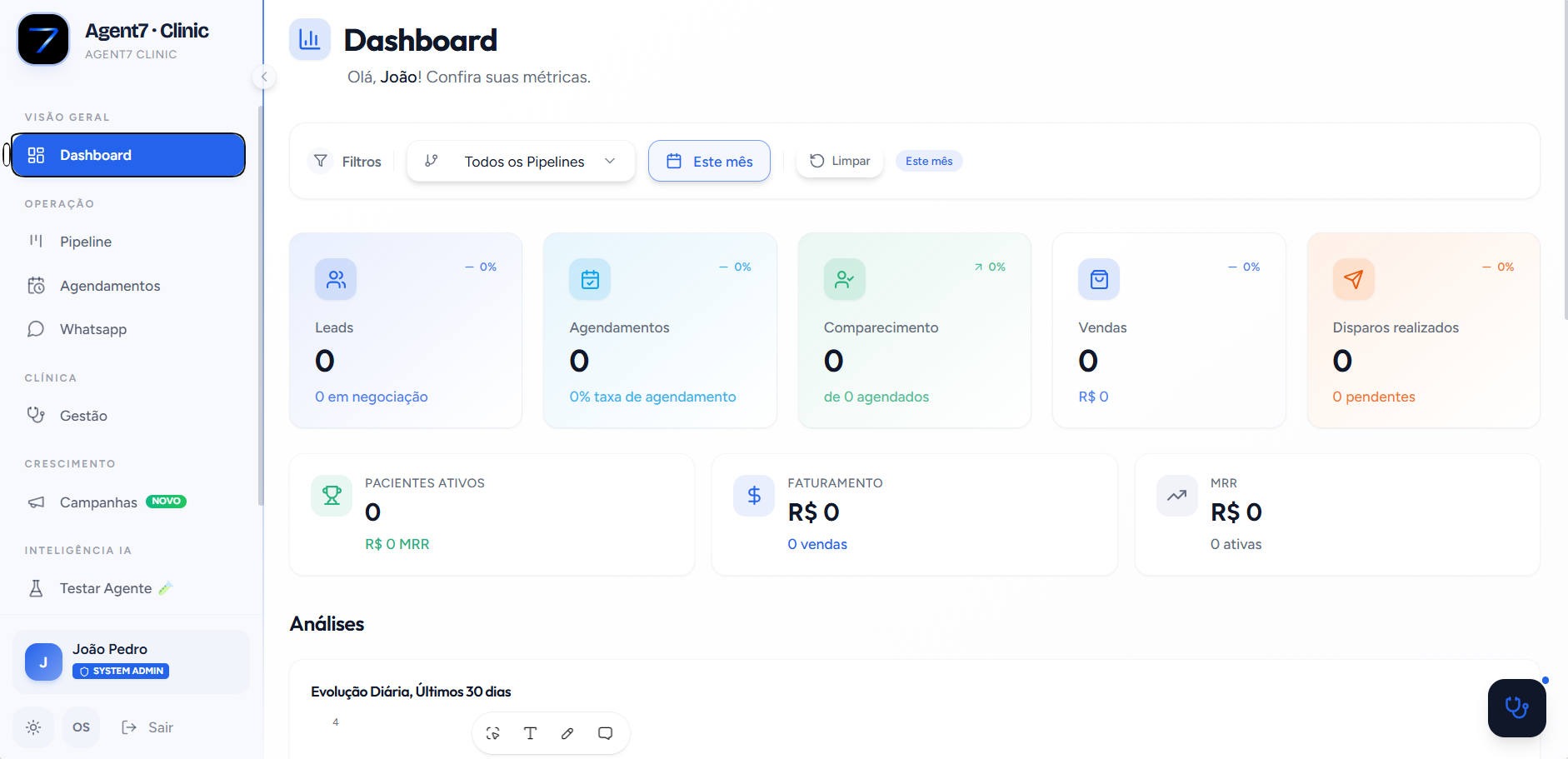This screenshot has width=1568, height=759.
Task: Click Sair to log out
Action: [147, 727]
